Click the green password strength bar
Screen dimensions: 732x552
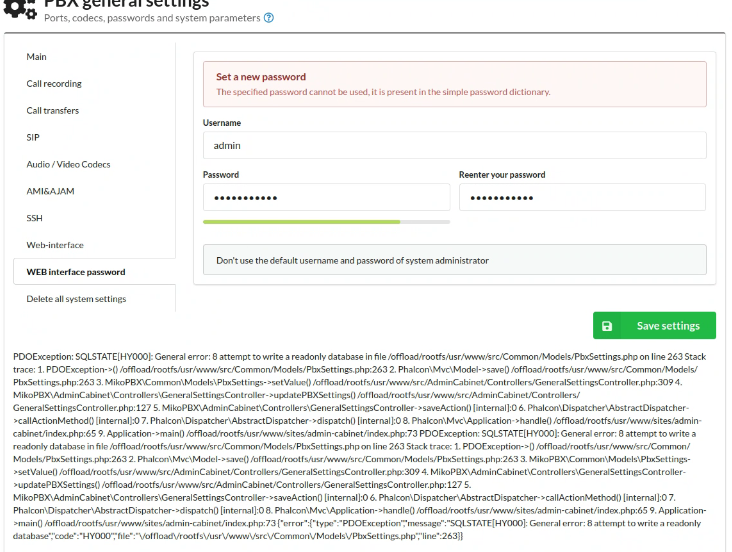click(302, 222)
